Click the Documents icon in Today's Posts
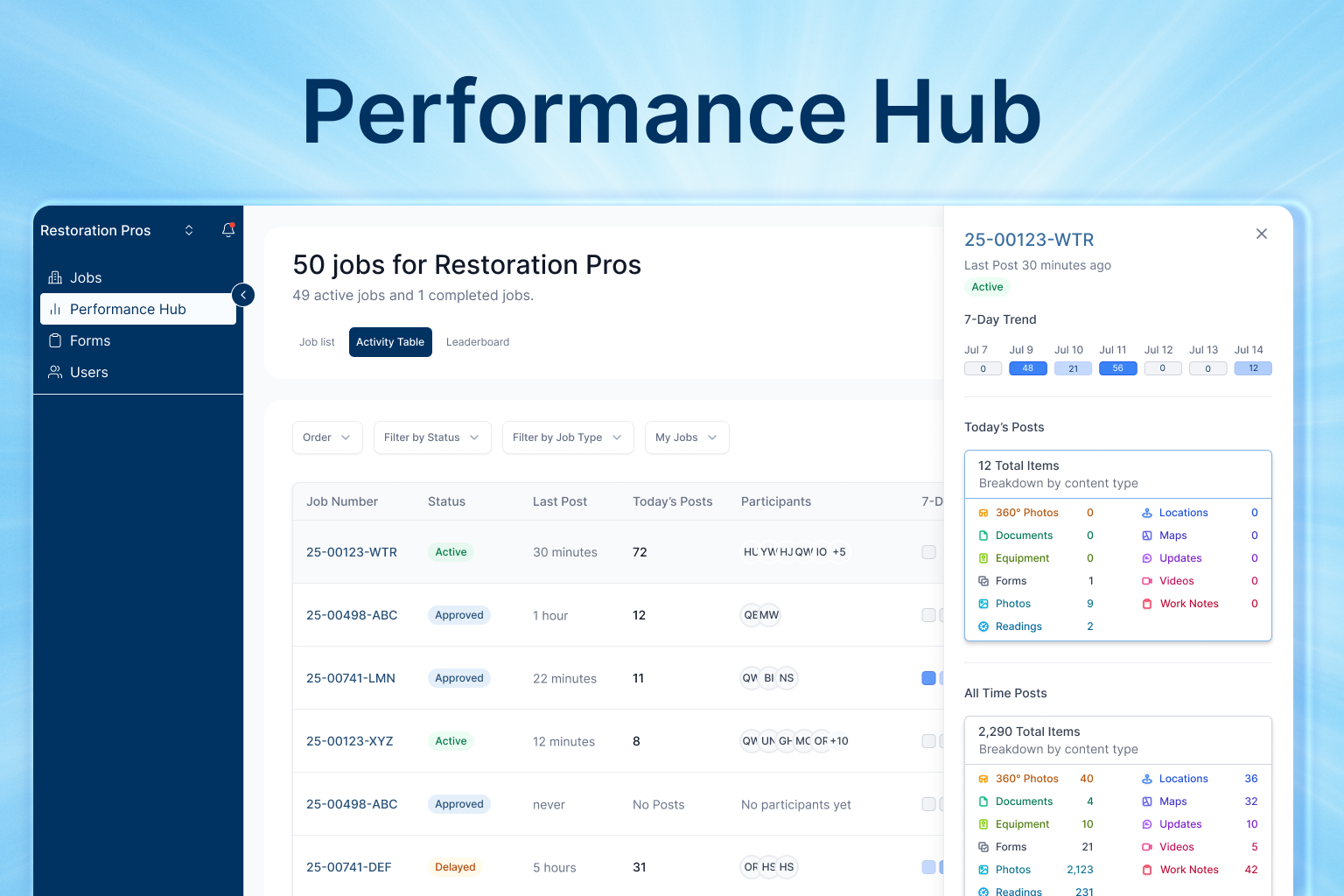This screenshot has width=1344, height=896. click(x=983, y=535)
